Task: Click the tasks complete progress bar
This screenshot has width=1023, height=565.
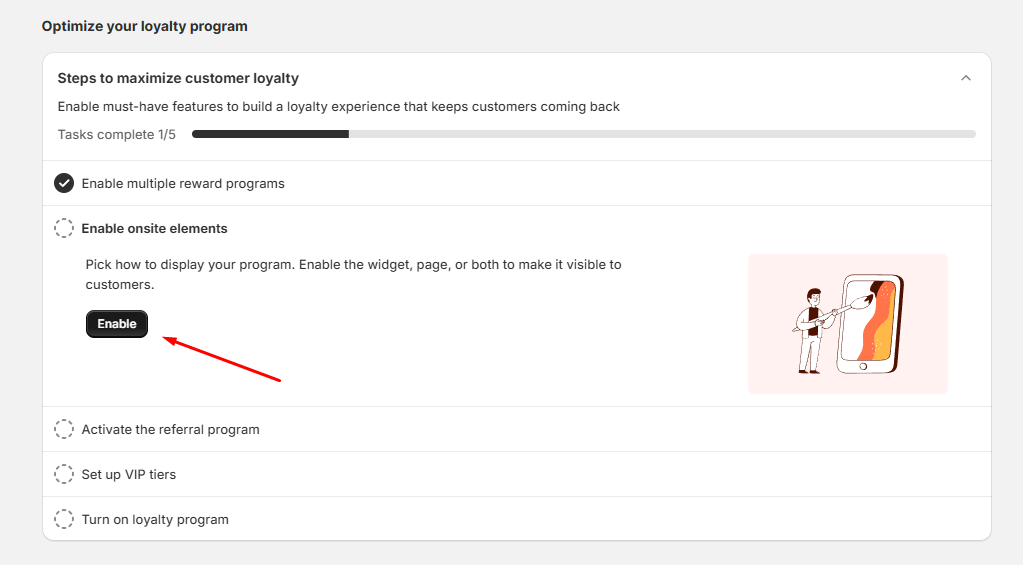Action: tap(584, 134)
